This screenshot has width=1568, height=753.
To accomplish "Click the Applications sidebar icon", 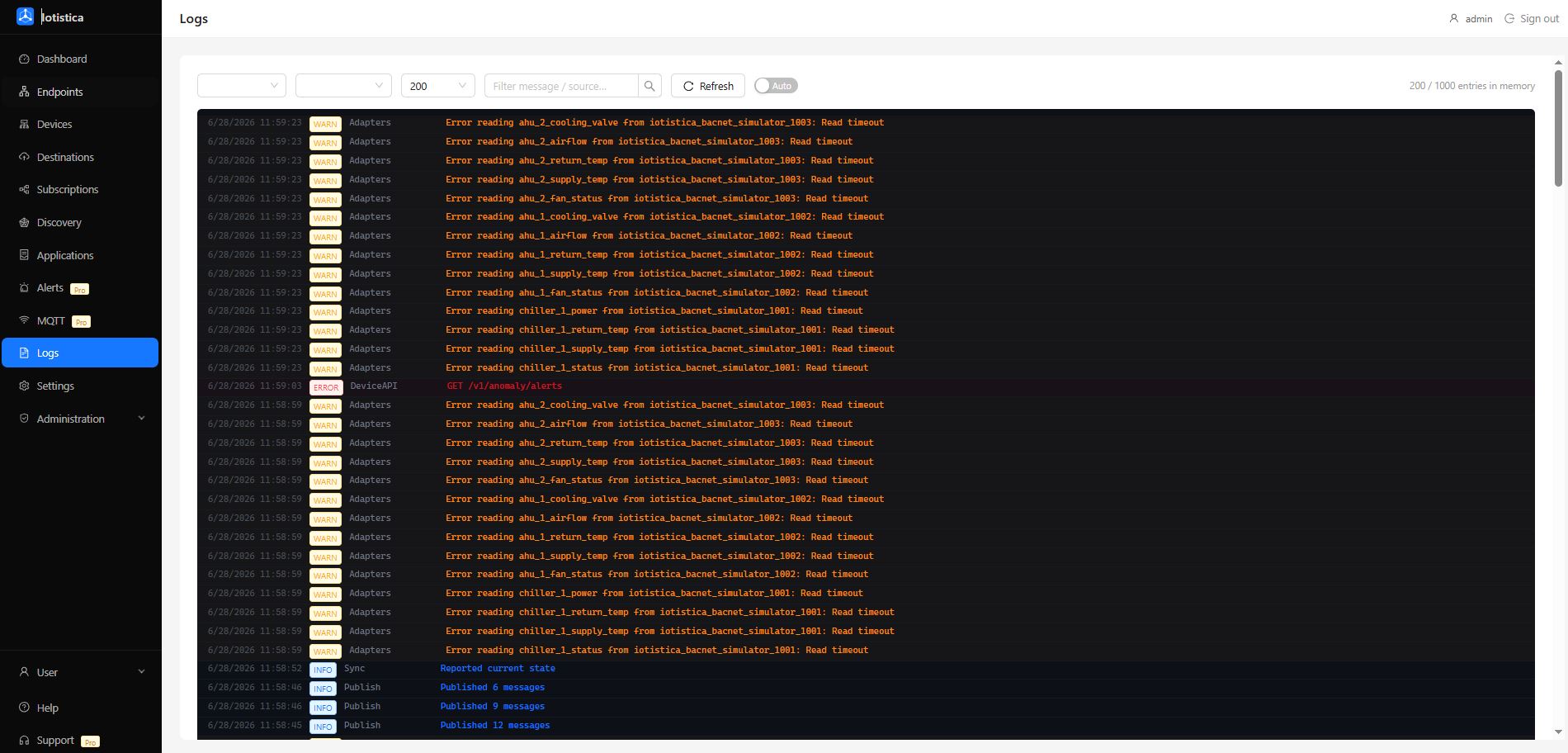I will pos(24,255).
